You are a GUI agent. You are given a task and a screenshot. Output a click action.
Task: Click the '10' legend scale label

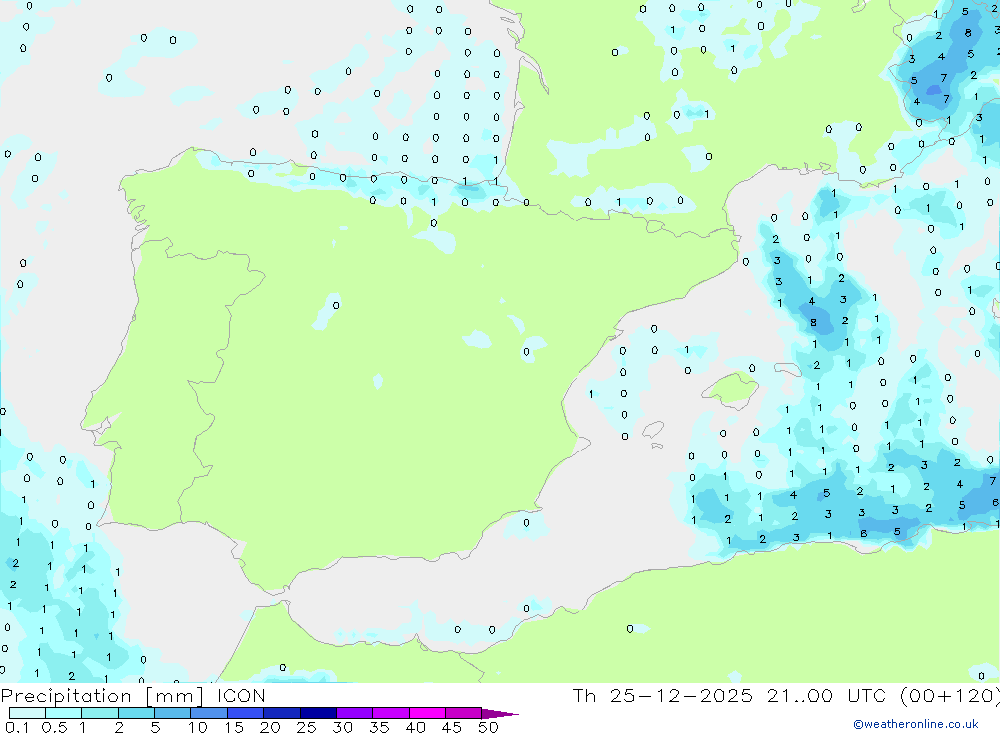click(197, 727)
